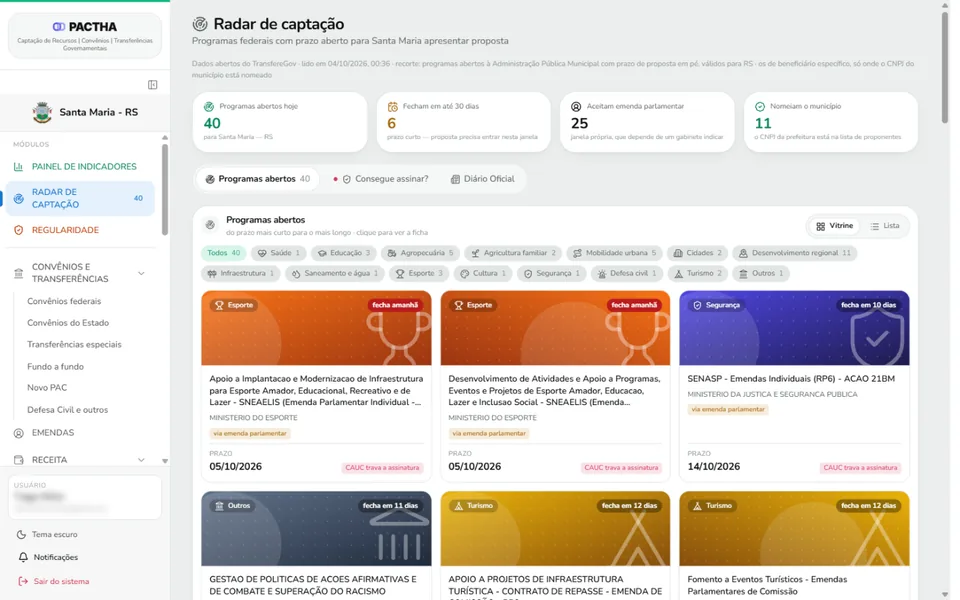
Task: Filter programs by Defesa civil
Action: pos(627,274)
